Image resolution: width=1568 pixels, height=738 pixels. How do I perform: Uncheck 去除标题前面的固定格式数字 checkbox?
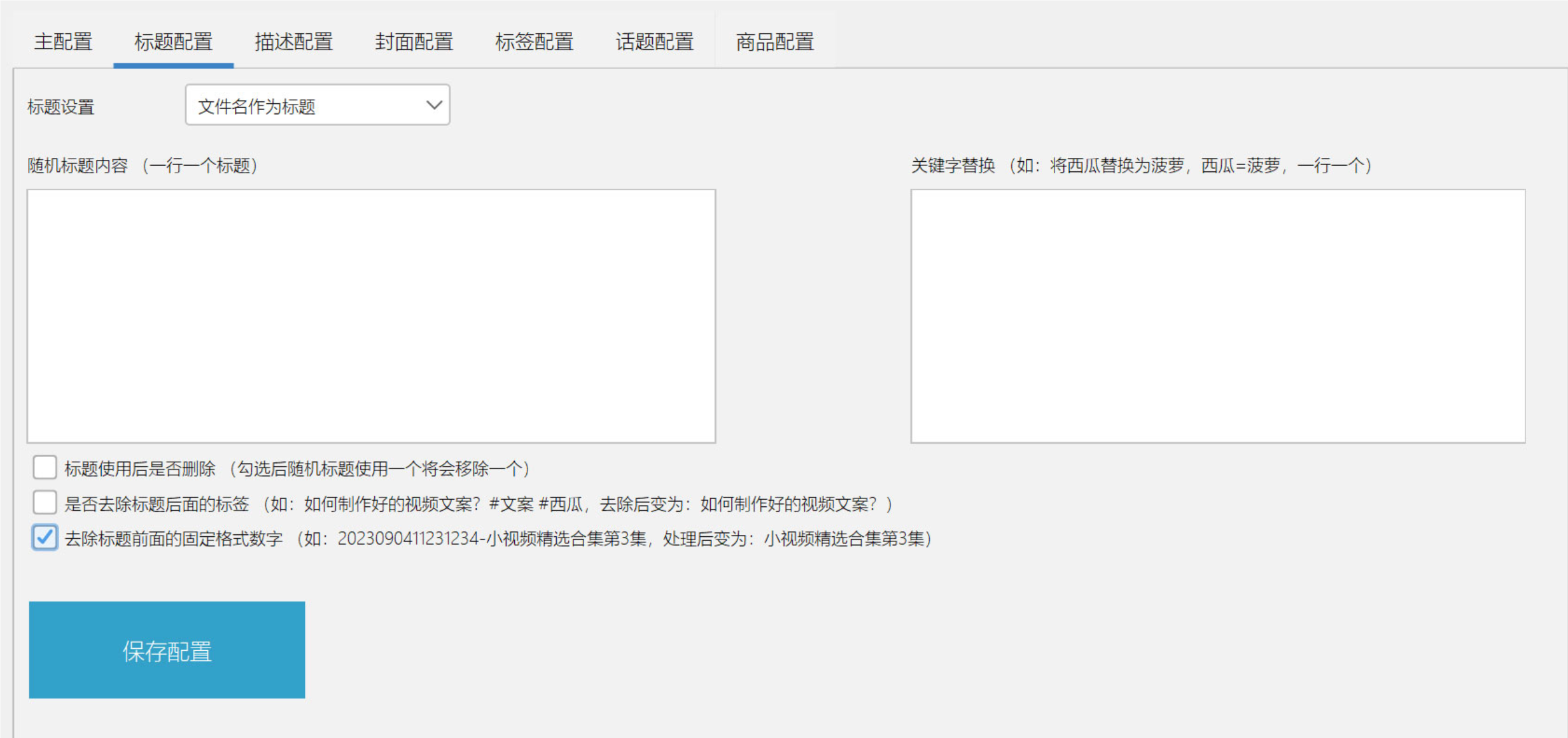click(x=45, y=538)
